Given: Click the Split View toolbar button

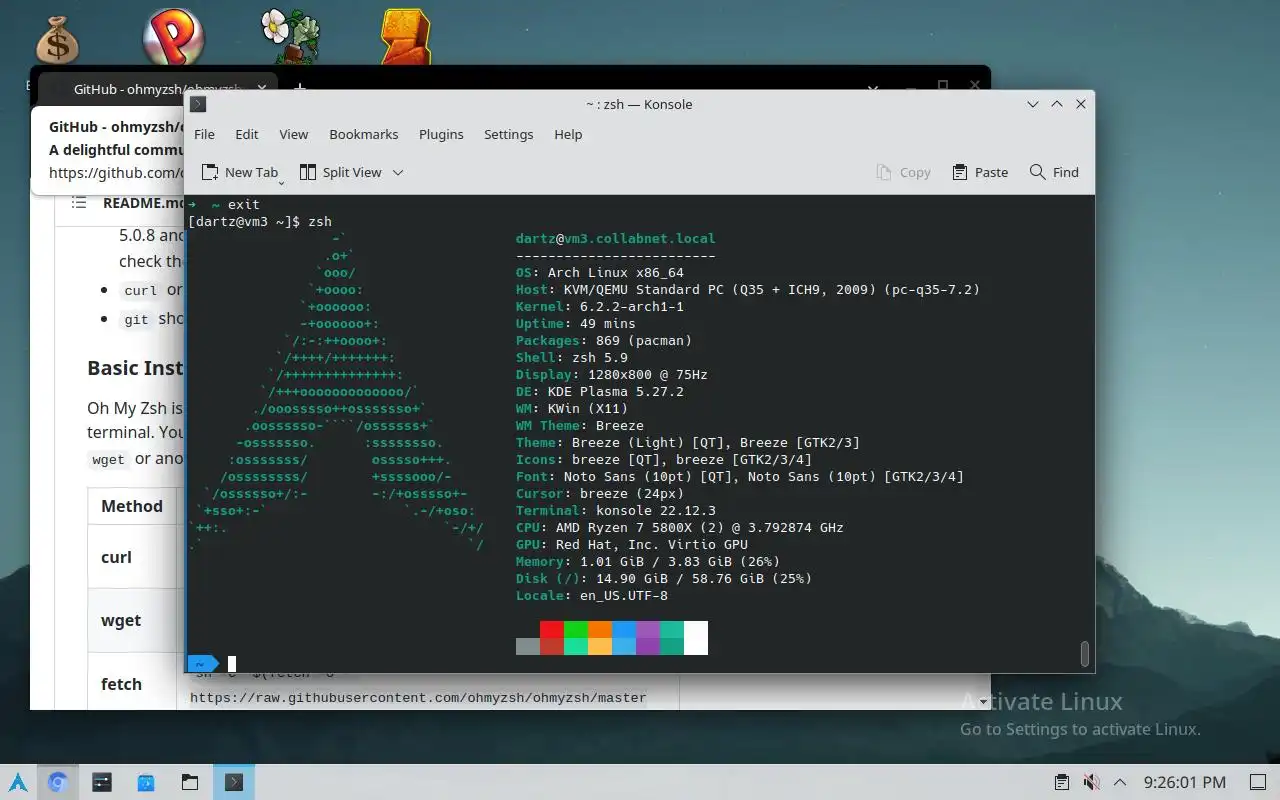Looking at the screenshot, I should click(x=341, y=172).
